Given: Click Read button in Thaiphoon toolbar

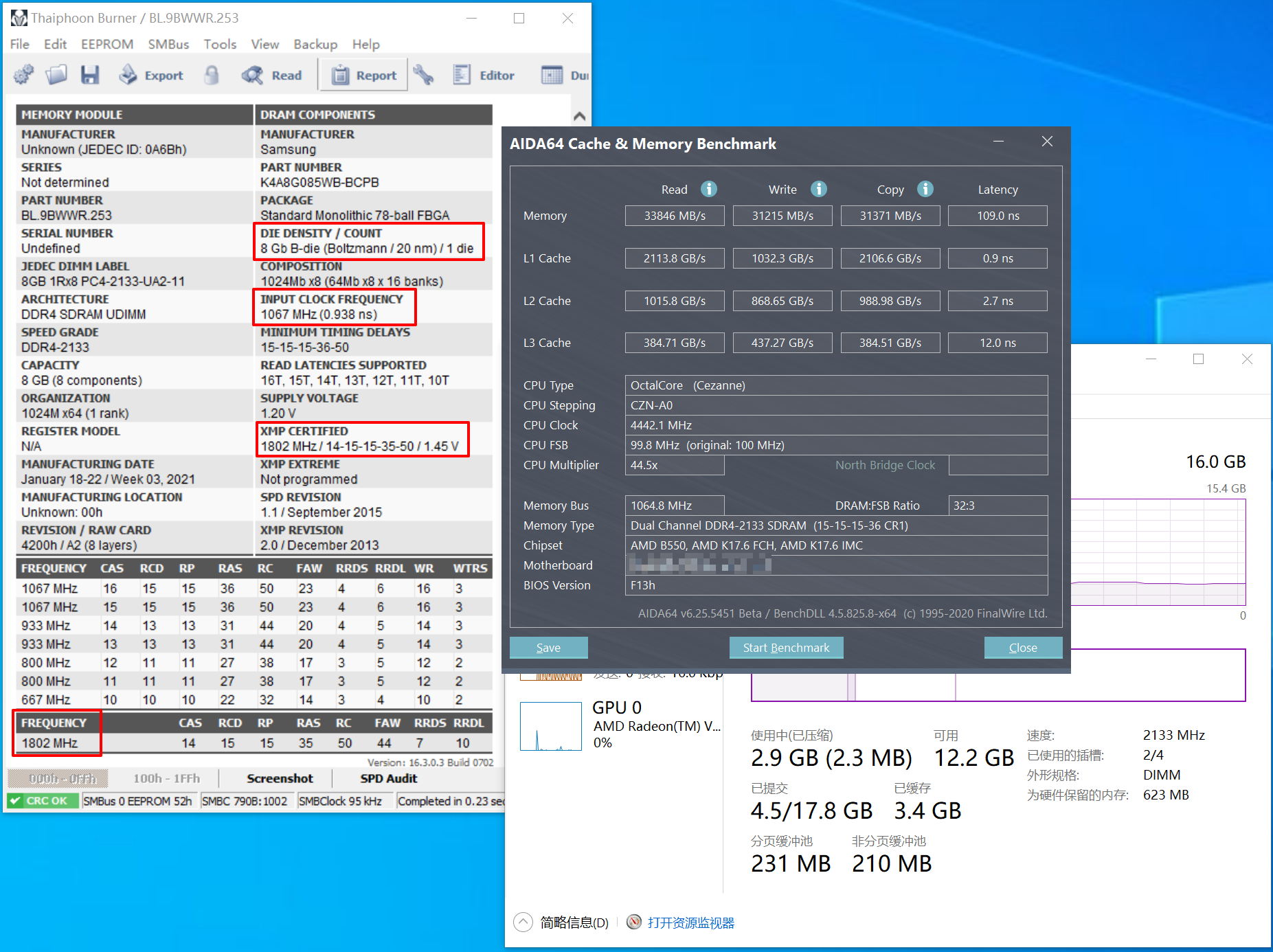Looking at the screenshot, I should pyautogui.click(x=272, y=75).
